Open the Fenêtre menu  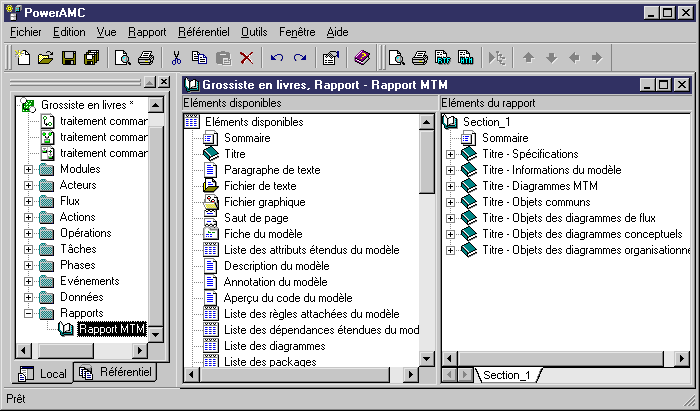297,32
